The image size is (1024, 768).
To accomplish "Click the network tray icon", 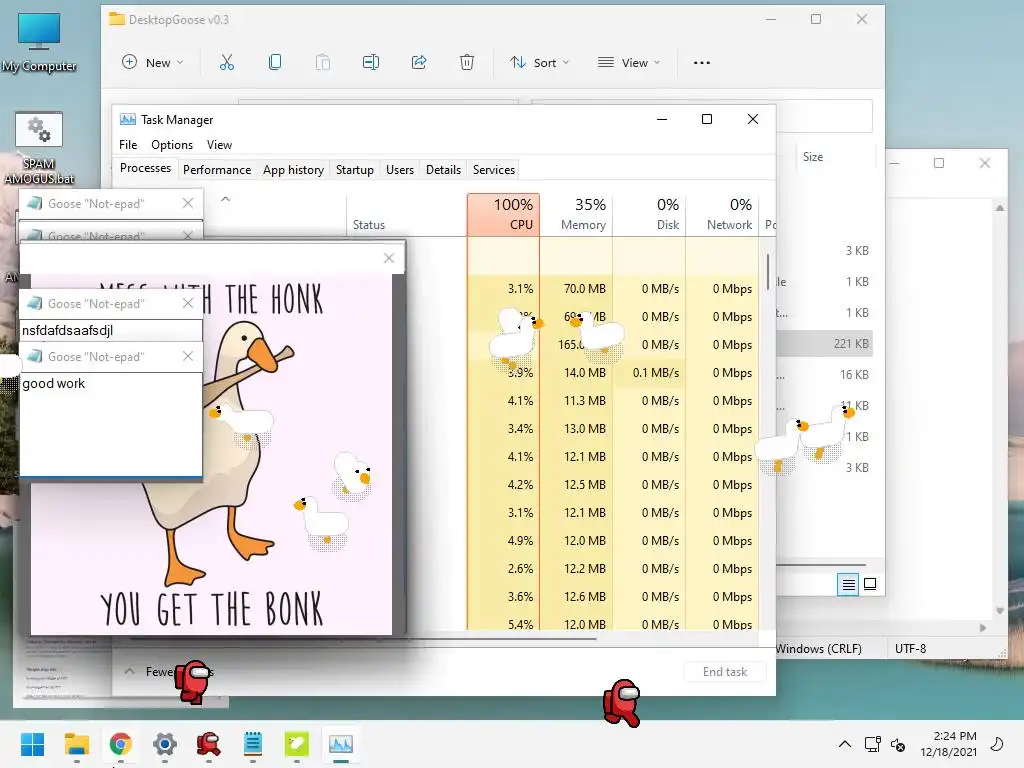I will tap(872, 744).
